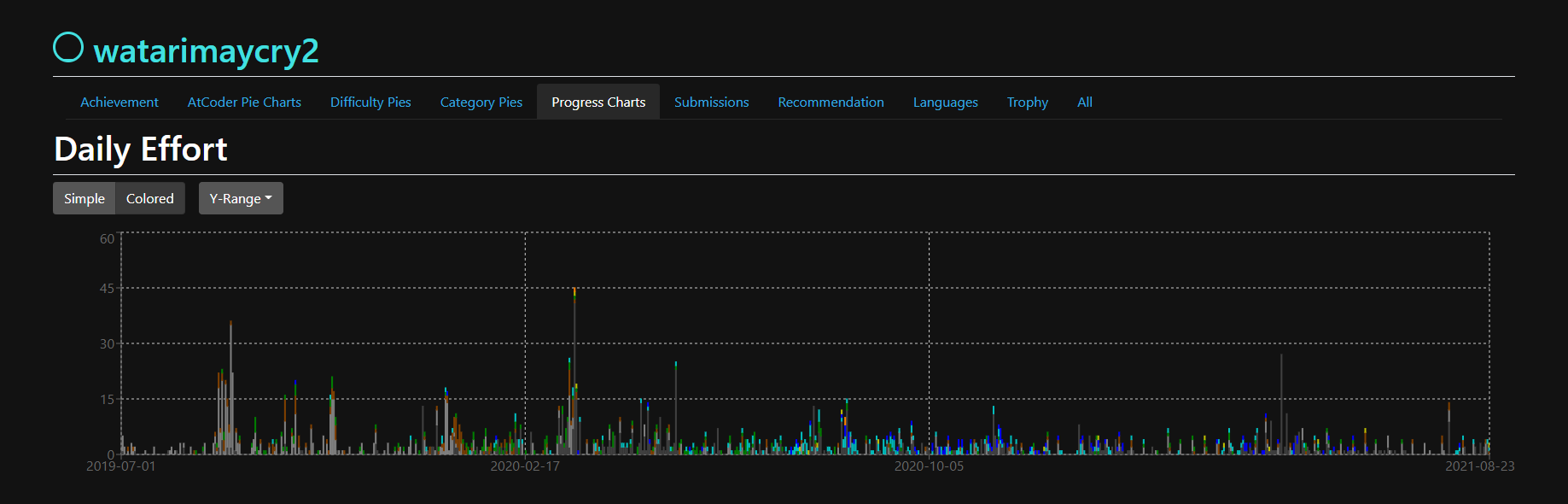Click the 30 value on the Y axis
1568x504 pixels.
[107, 344]
